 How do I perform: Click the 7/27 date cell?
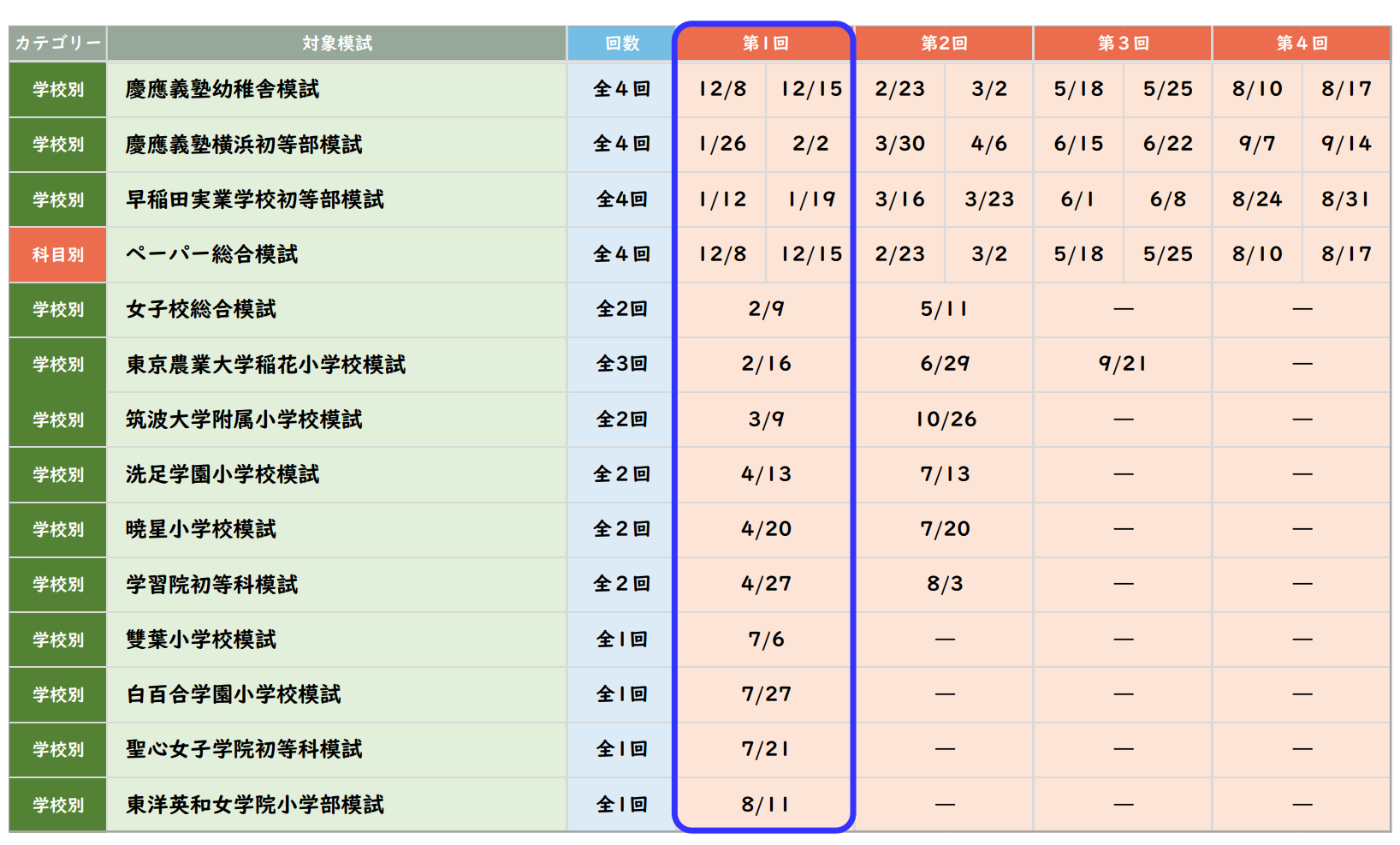coord(766,694)
